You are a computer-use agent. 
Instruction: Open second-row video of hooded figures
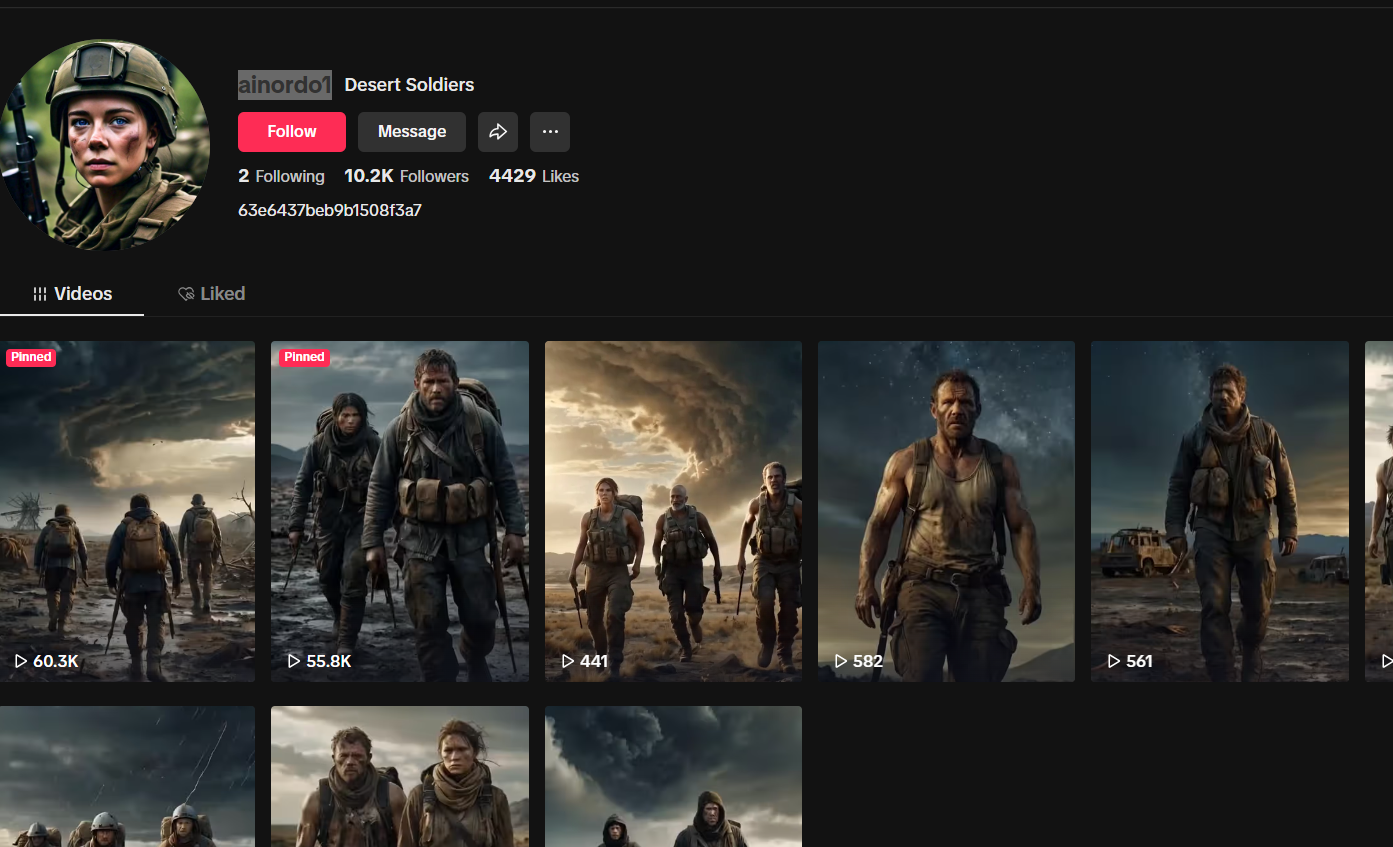[673, 777]
